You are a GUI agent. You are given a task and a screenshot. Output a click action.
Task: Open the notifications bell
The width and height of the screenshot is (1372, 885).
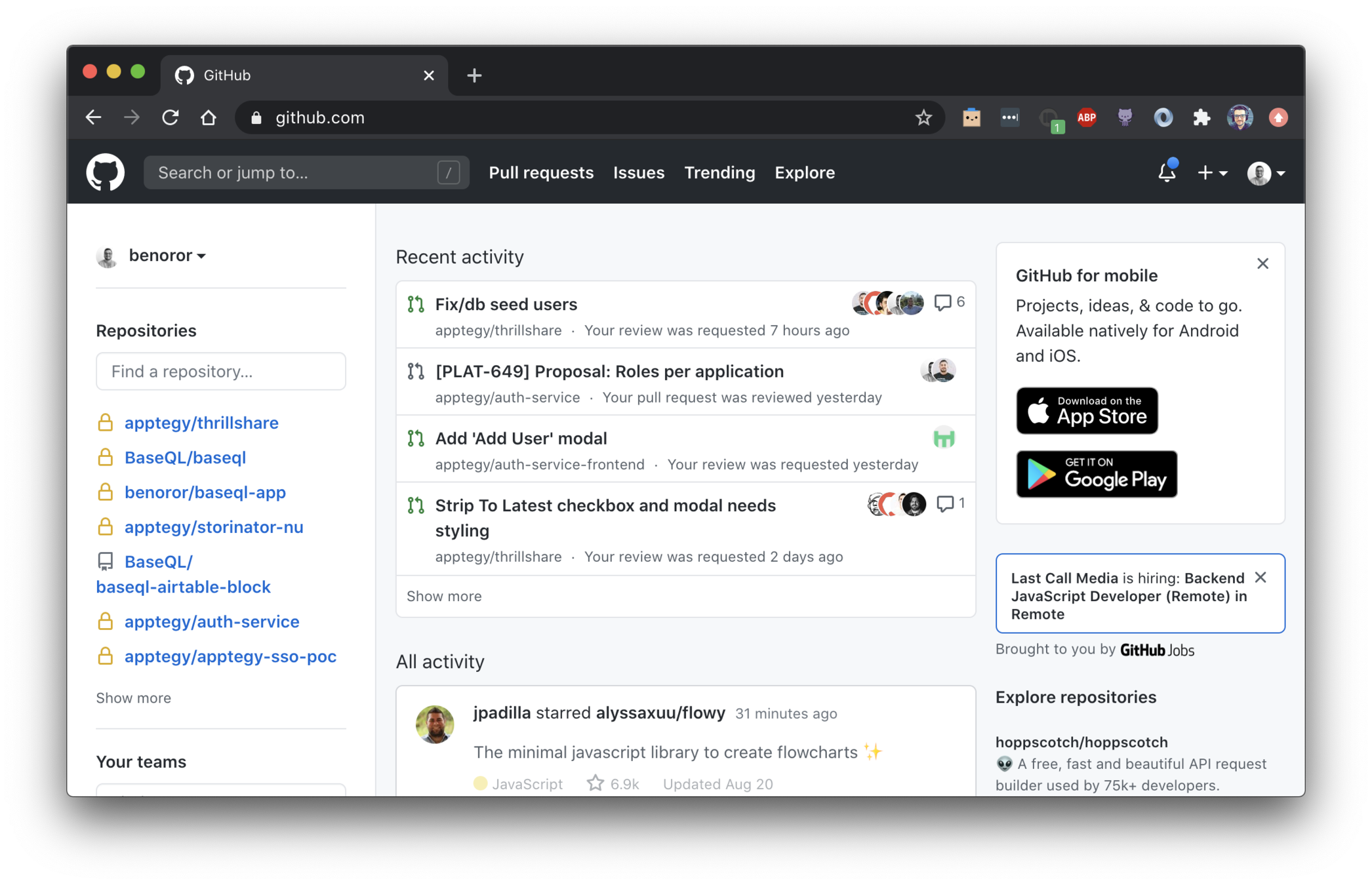(1167, 172)
